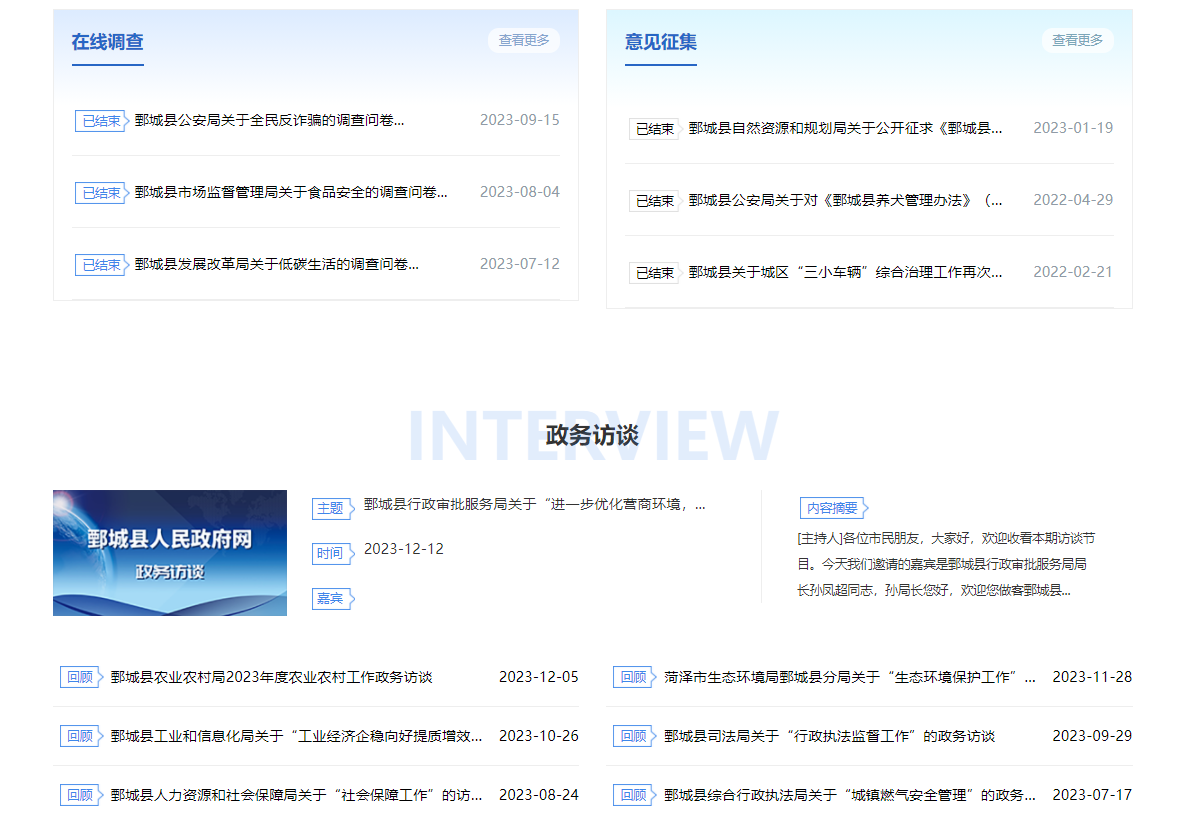Click date 2023-07-12 in survey list
The height and width of the screenshot is (839, 1182).
[519, 264]
